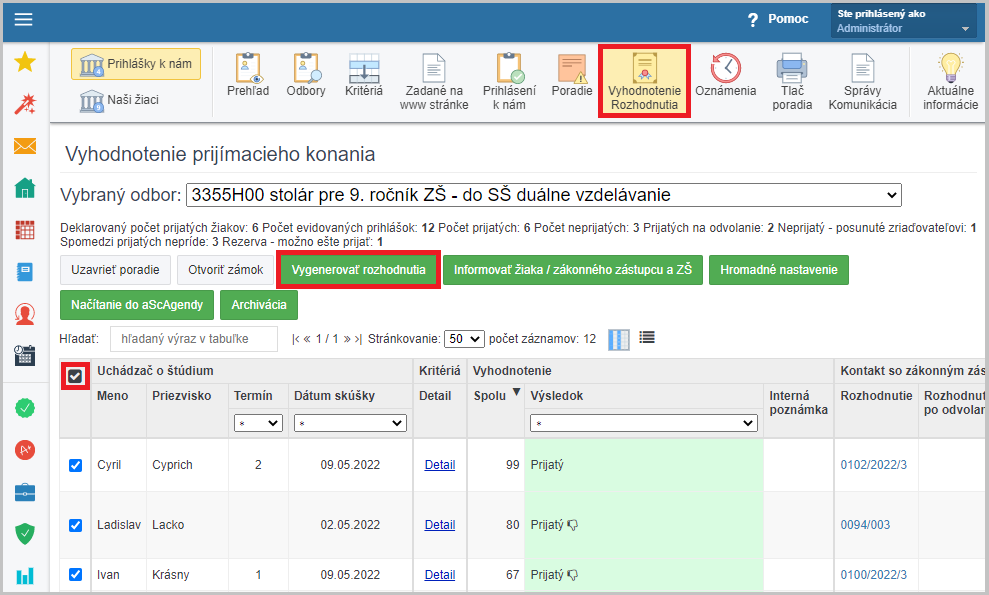Open decision 0102/2022/3 link
This screenshot has height=595, width=989.
pos(874,465)
